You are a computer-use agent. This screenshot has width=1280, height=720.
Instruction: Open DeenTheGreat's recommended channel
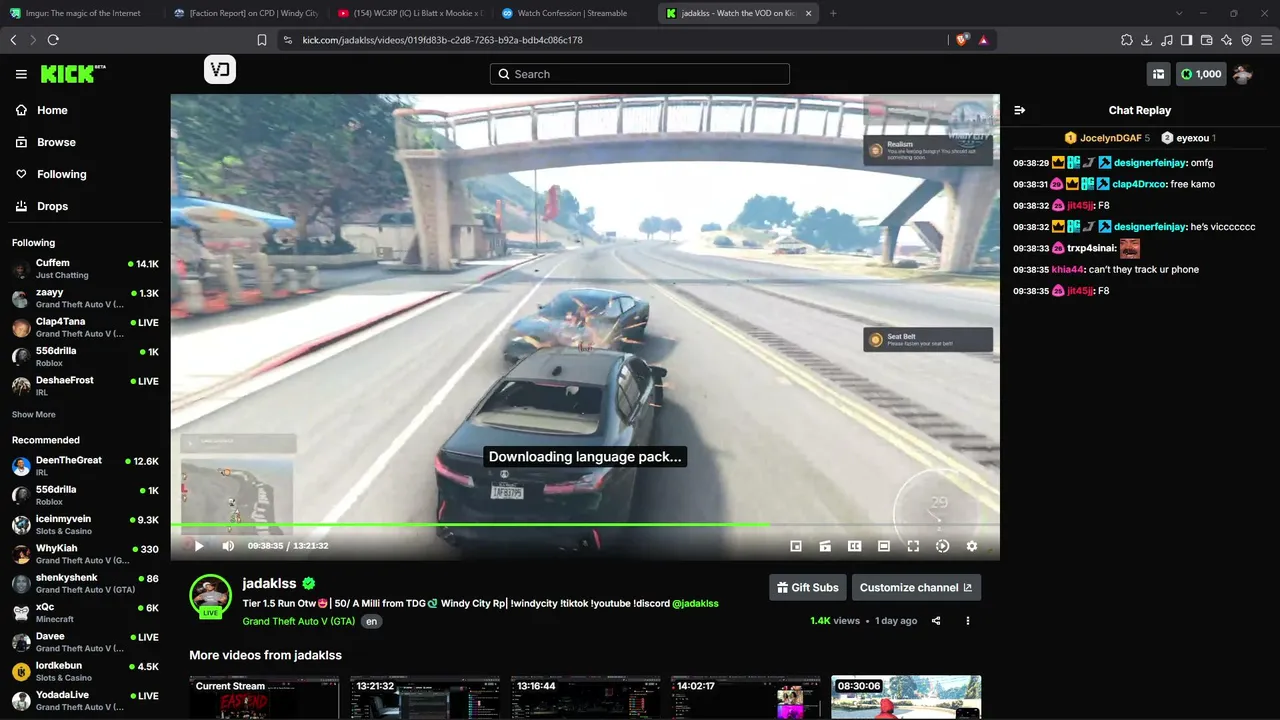click(x=85, y=466)
